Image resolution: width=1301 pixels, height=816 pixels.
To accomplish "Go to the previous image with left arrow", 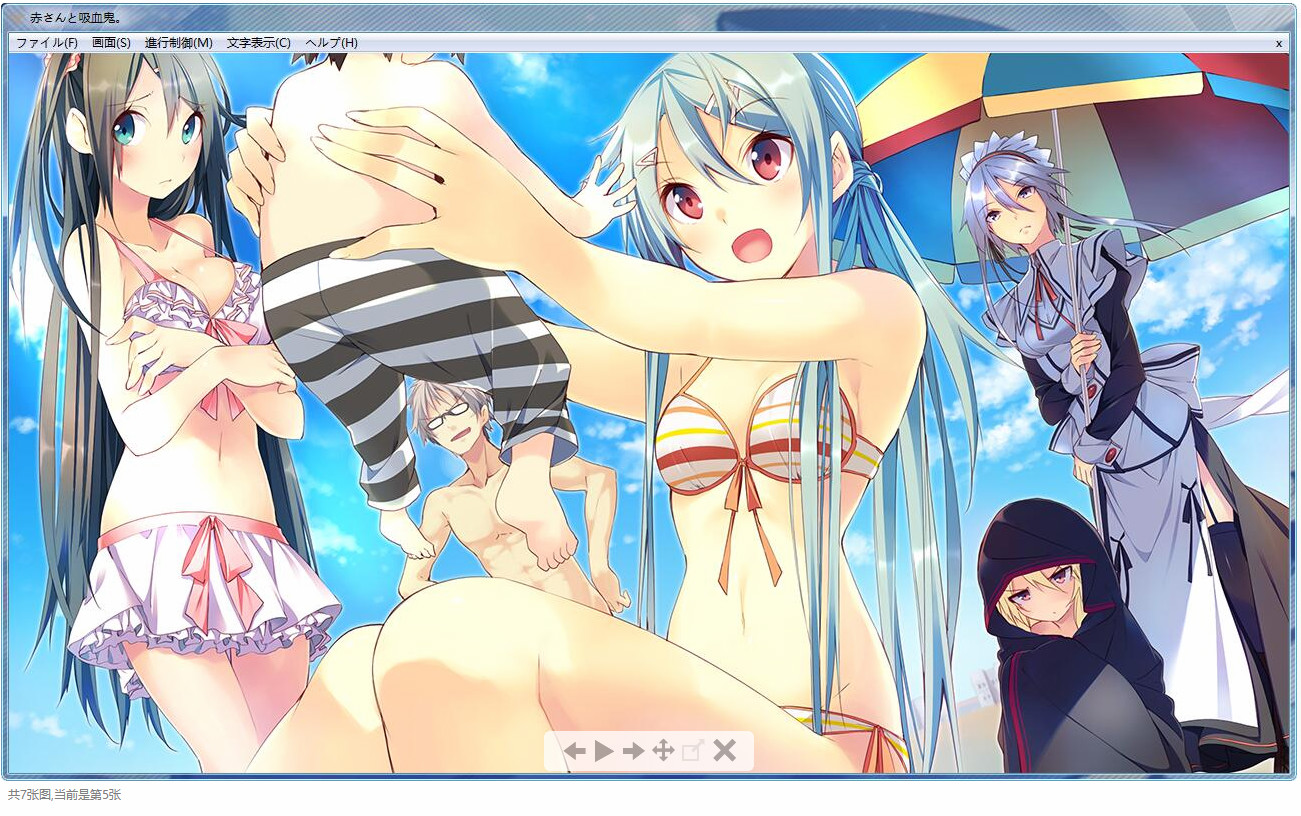I will (x=574, y=751).
